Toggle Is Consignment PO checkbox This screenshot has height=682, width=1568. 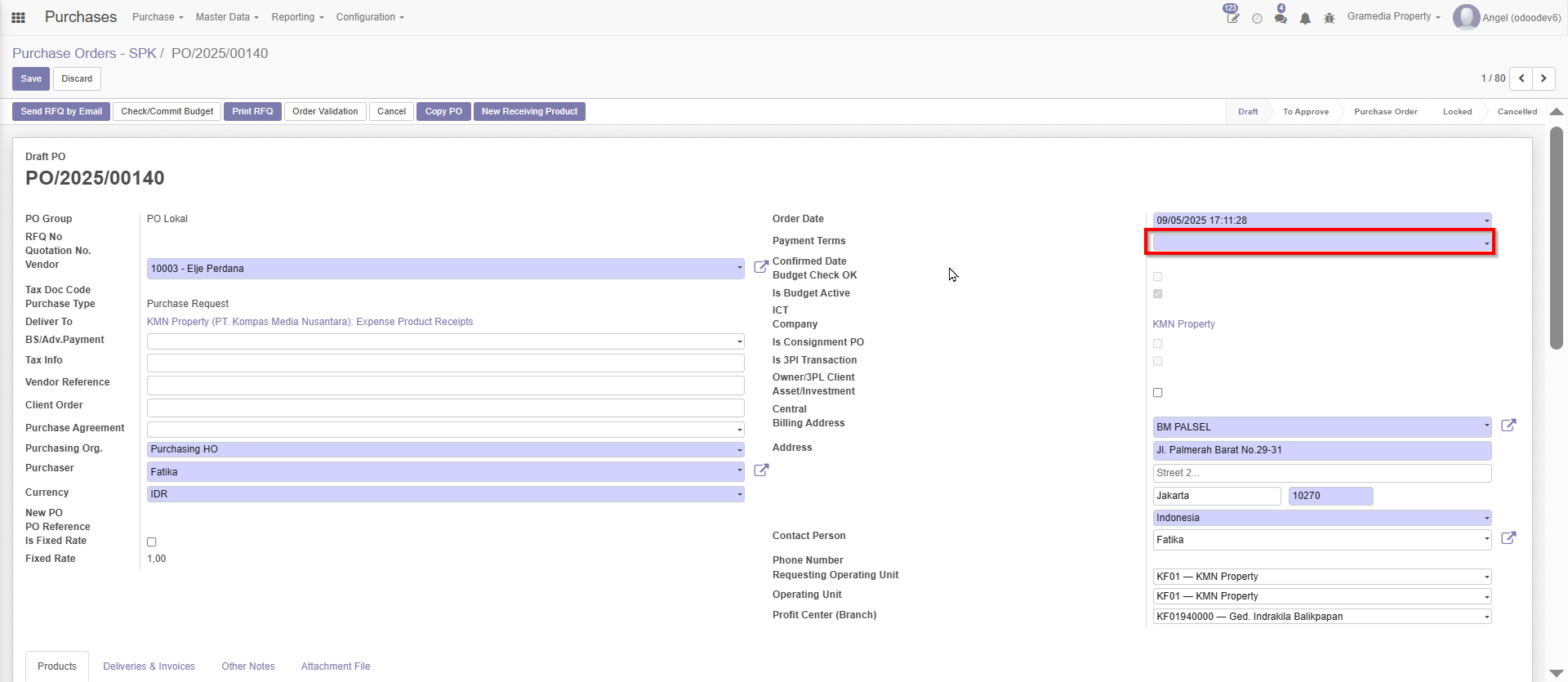click(x=1157, y=344)
